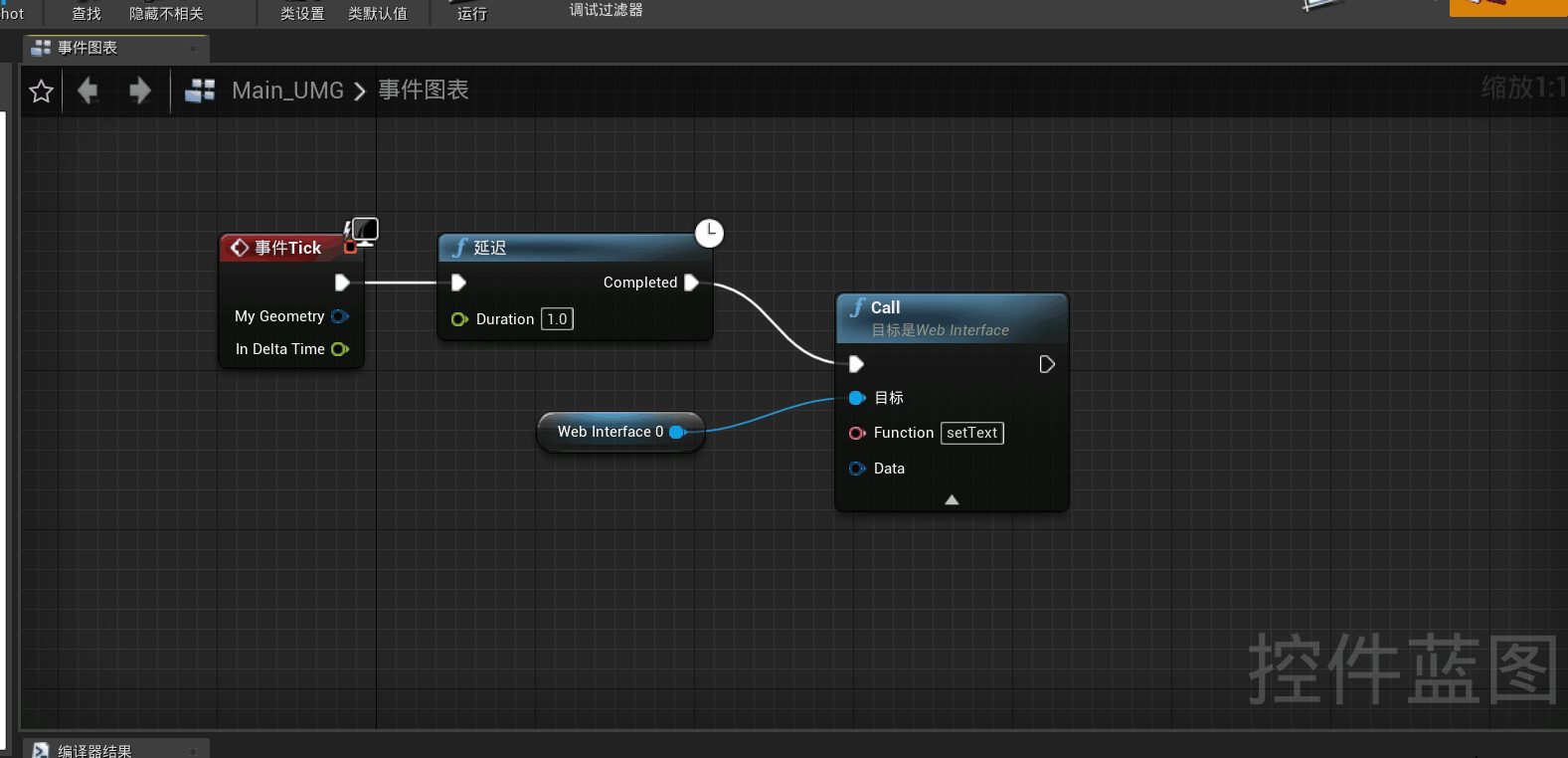This screenshot has width=1568, height=758.
Task: Select the 事件图表 breadcrumb entry
Action: pyautogui.click(x=424, y=91)
